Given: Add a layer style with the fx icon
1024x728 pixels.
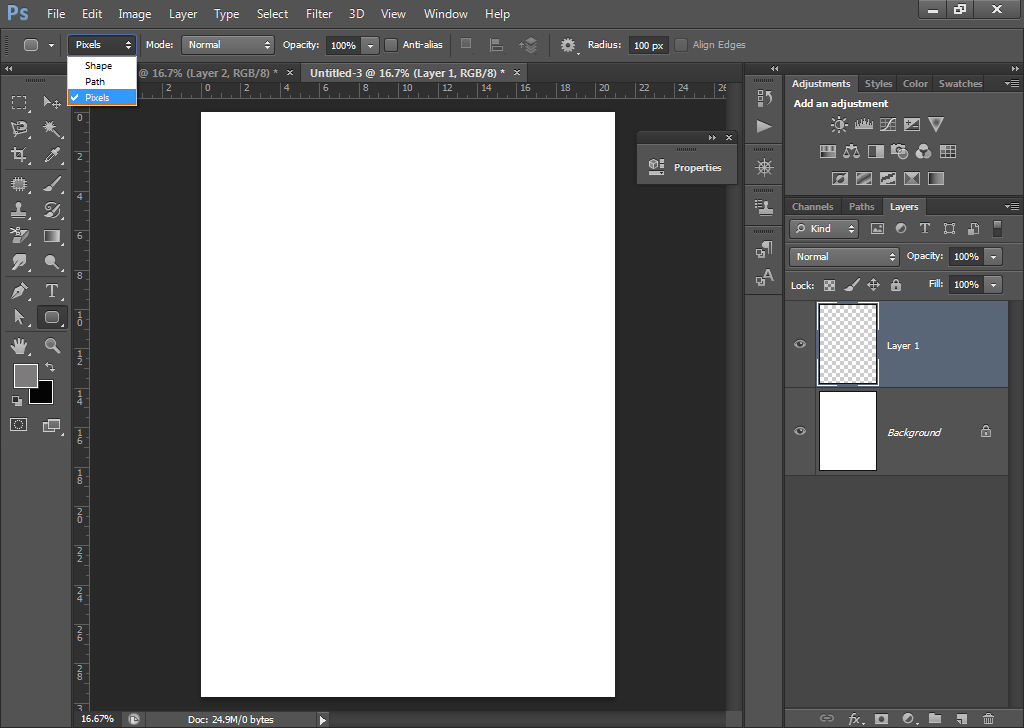Looking at the screenshot, I should 854,719.
